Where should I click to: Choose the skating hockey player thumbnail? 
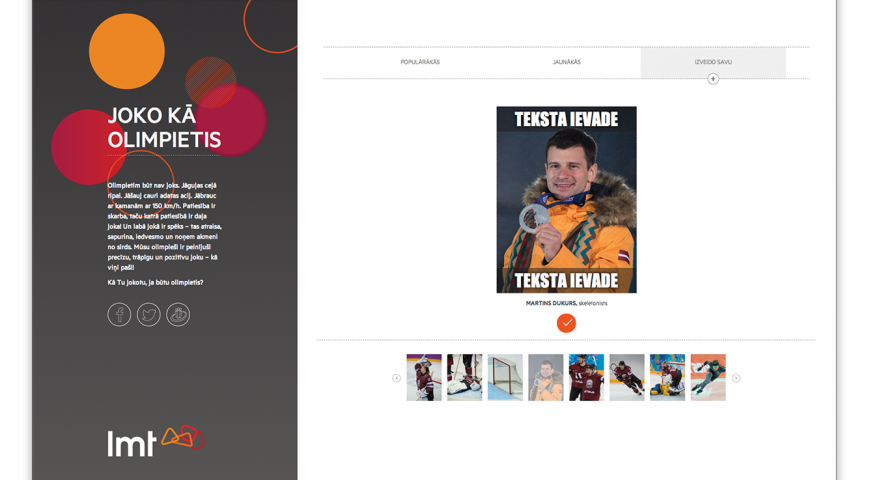[627, 378]
